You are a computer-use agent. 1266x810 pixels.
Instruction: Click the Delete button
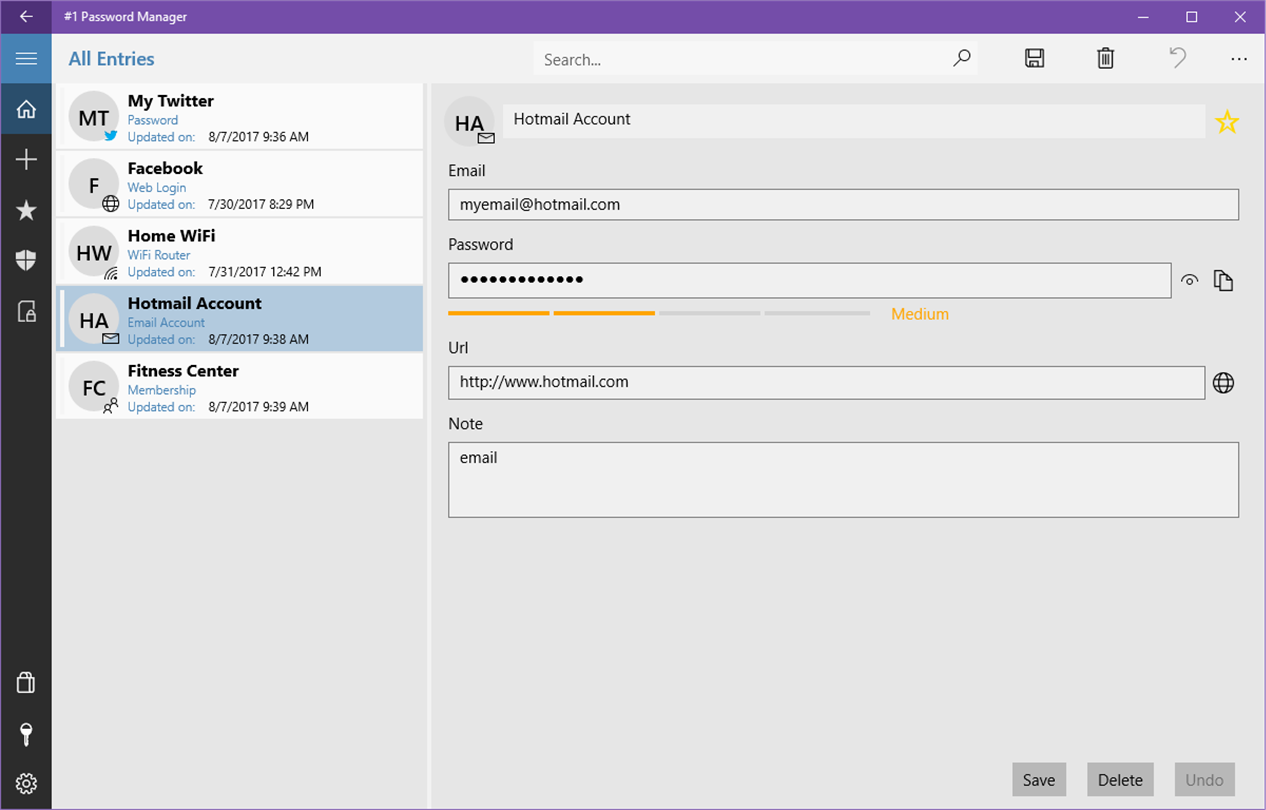[x=1120, y=780]
